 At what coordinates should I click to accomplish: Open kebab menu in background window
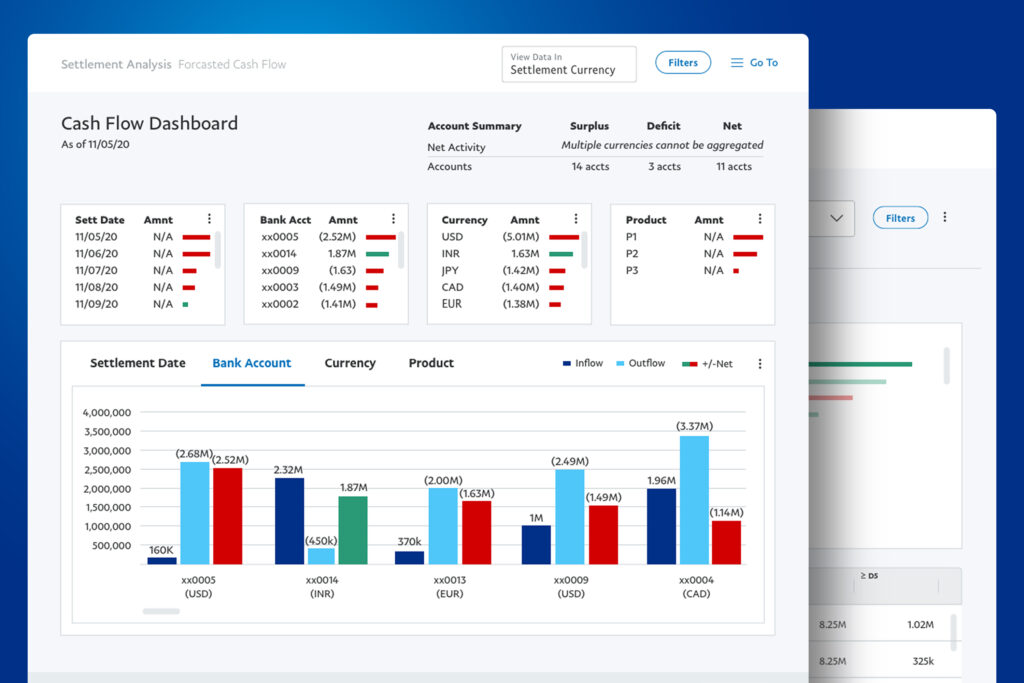[944, 217]
